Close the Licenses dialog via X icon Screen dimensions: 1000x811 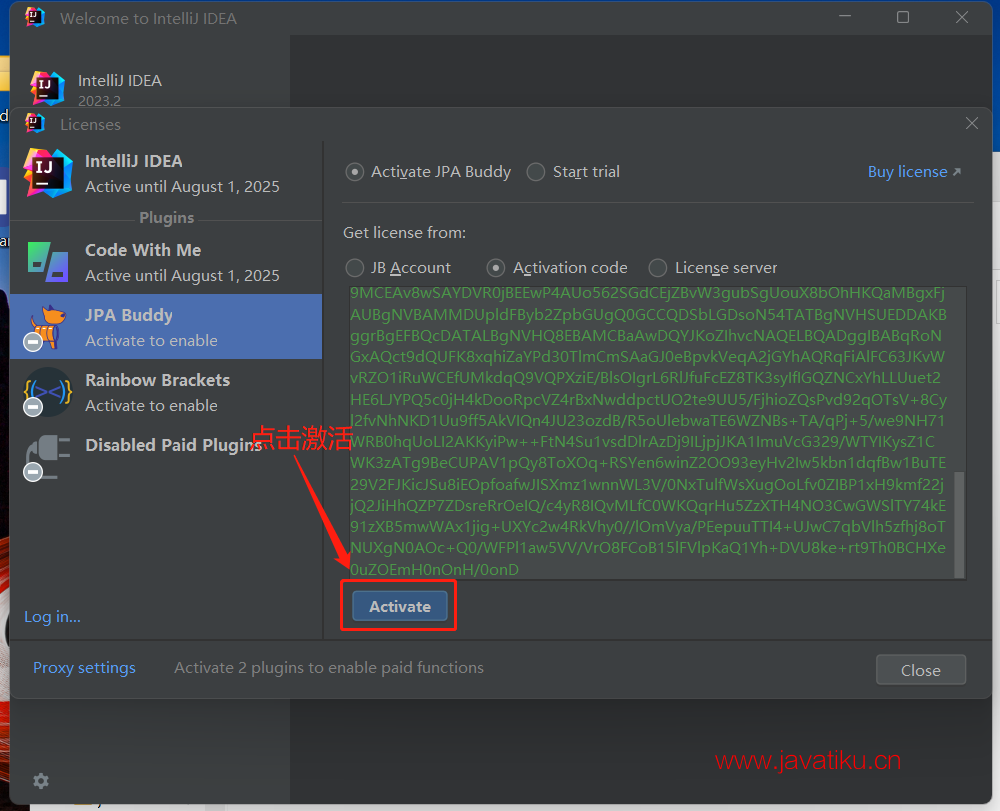tap(971, 123)
